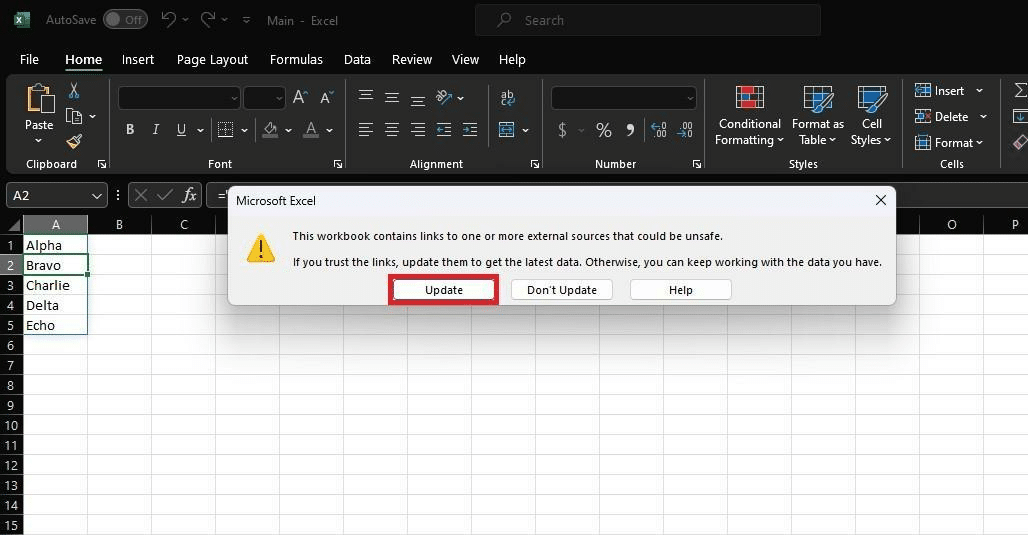Click the Cut scissors icon

click(74, 91)
